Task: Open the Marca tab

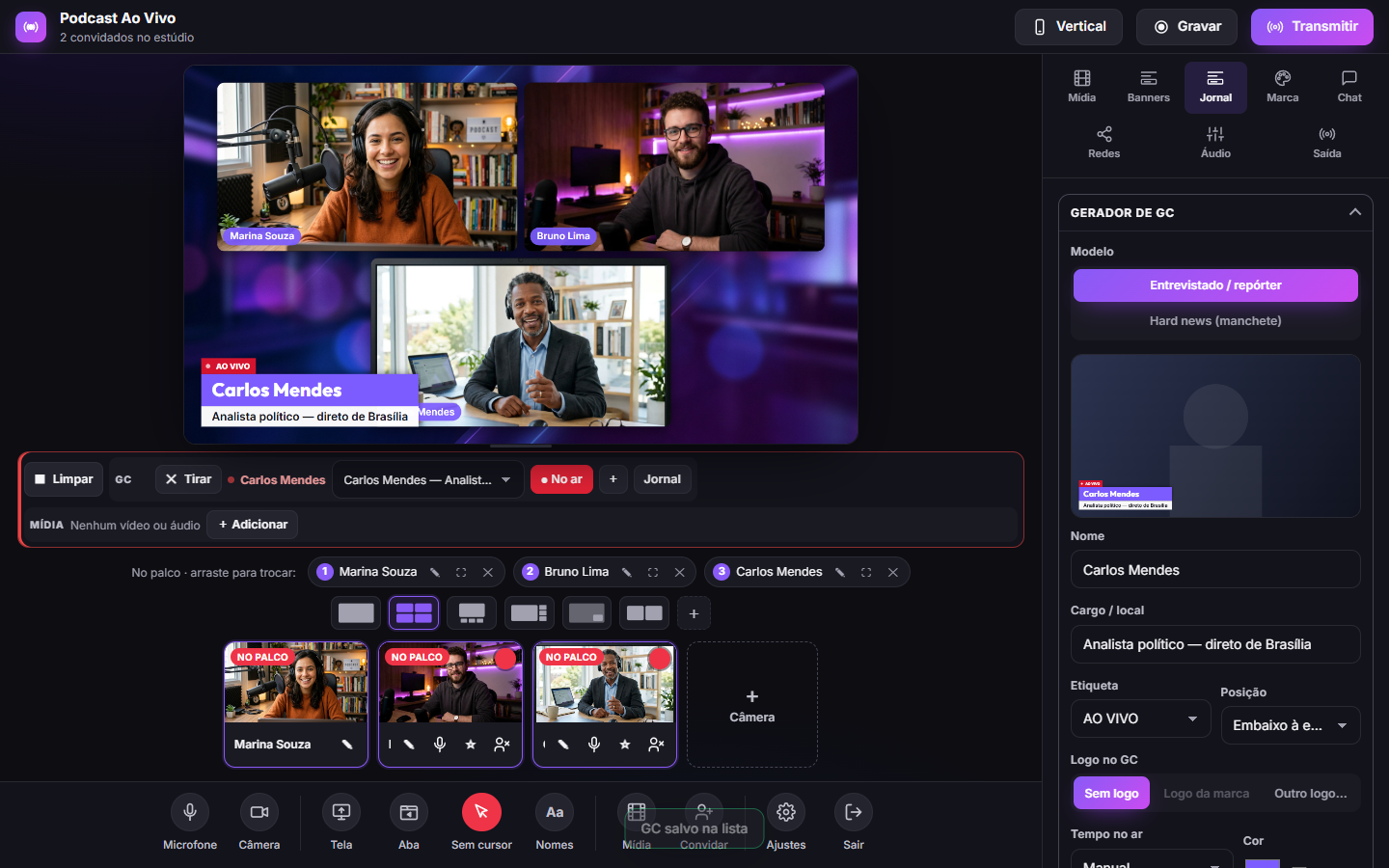Action: click(x=1283, y=87)
